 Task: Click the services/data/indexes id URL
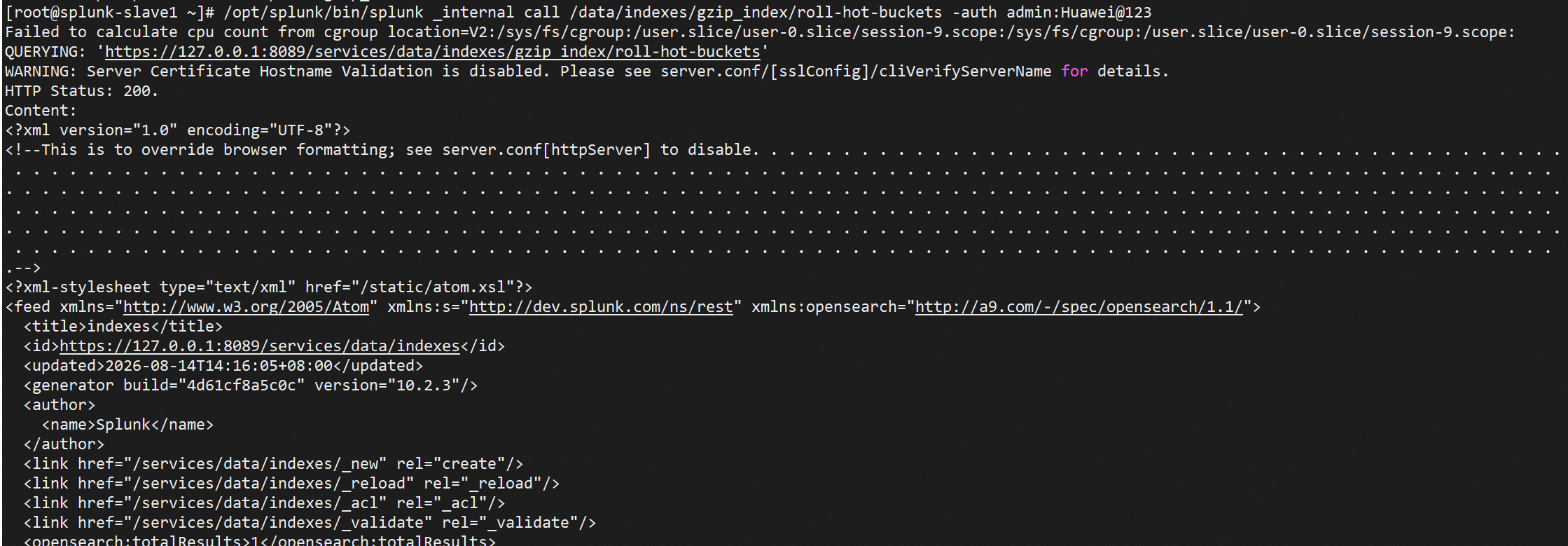(x=260, y=346)
